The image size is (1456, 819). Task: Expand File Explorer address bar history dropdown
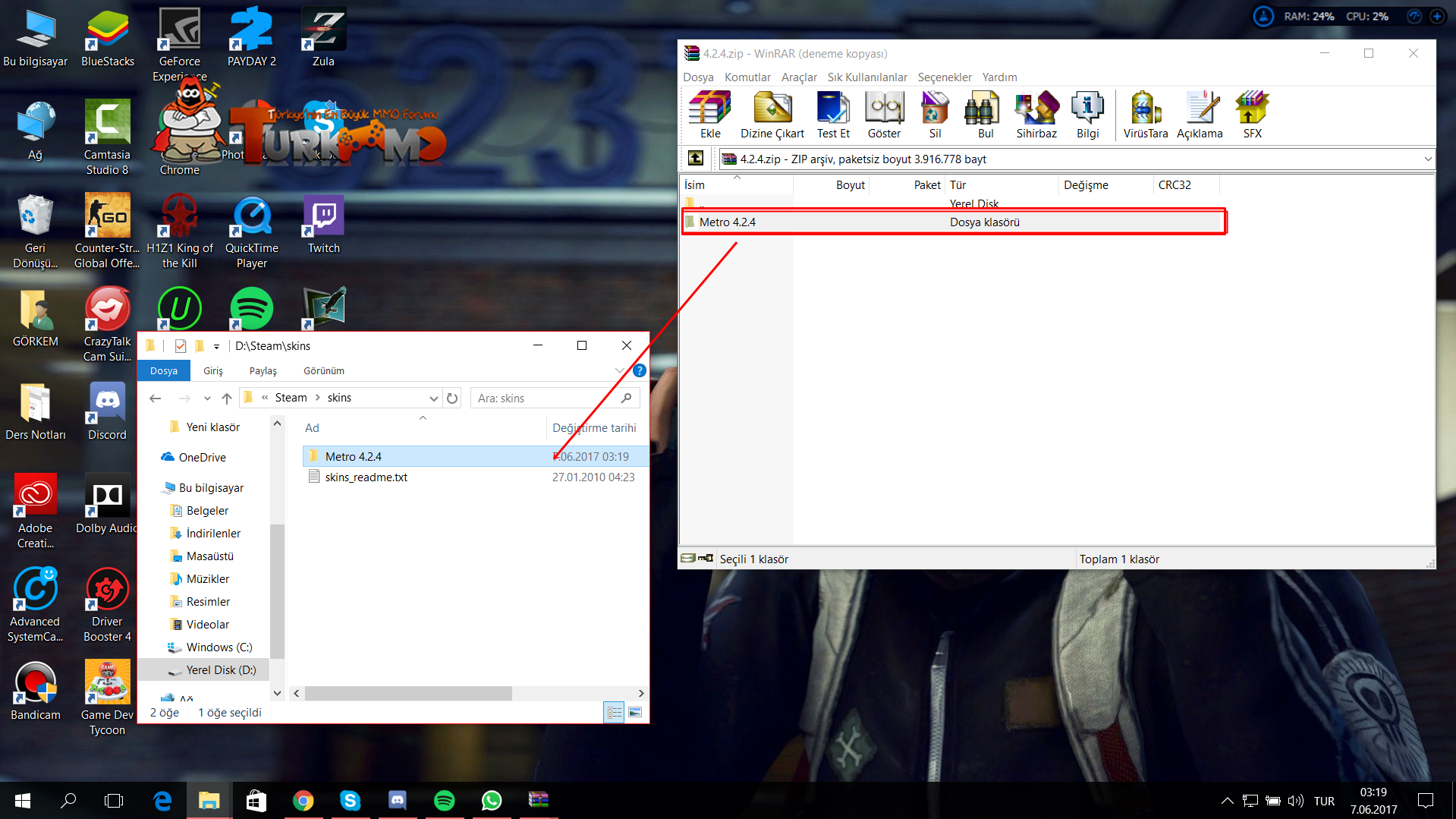pos(433,398)
